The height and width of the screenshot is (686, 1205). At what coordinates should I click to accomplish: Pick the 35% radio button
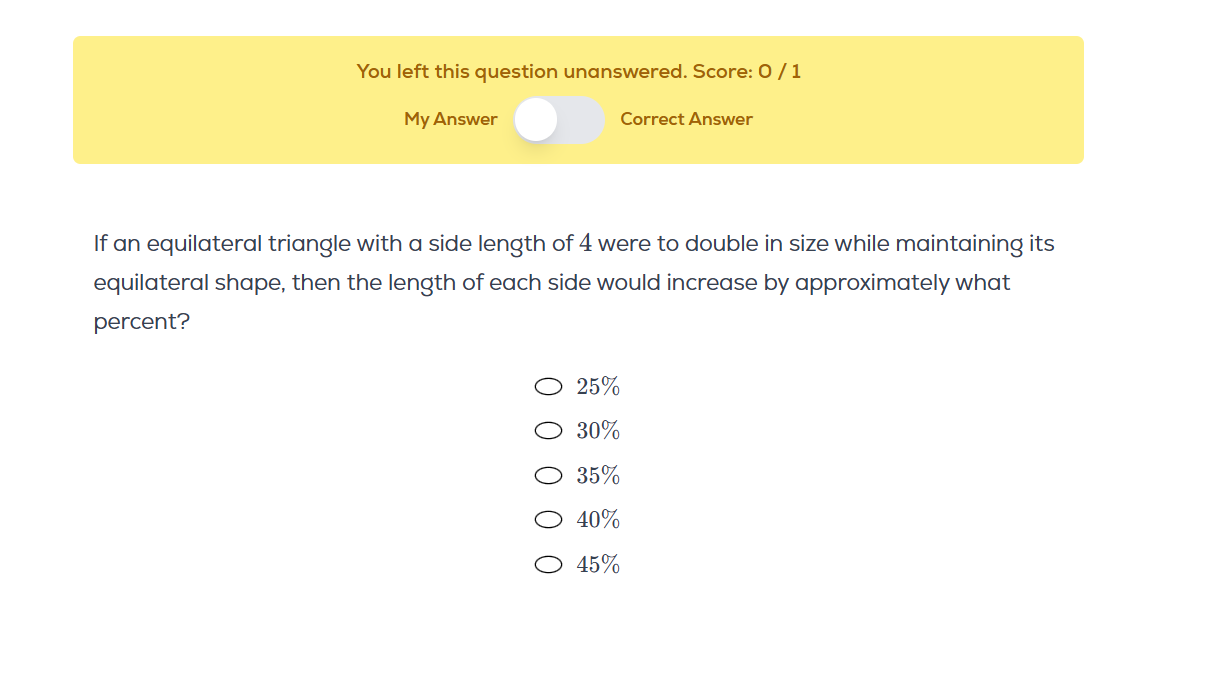point(548,476)
